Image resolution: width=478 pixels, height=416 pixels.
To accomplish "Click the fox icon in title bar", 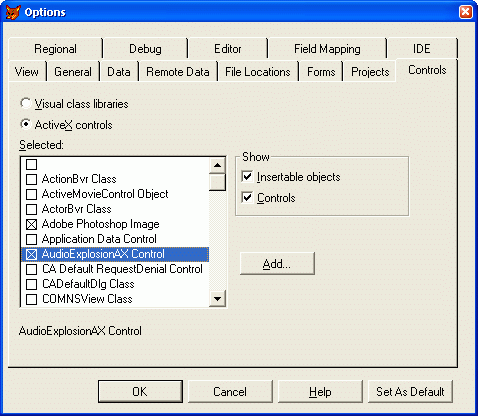I will tap(13, 12).
